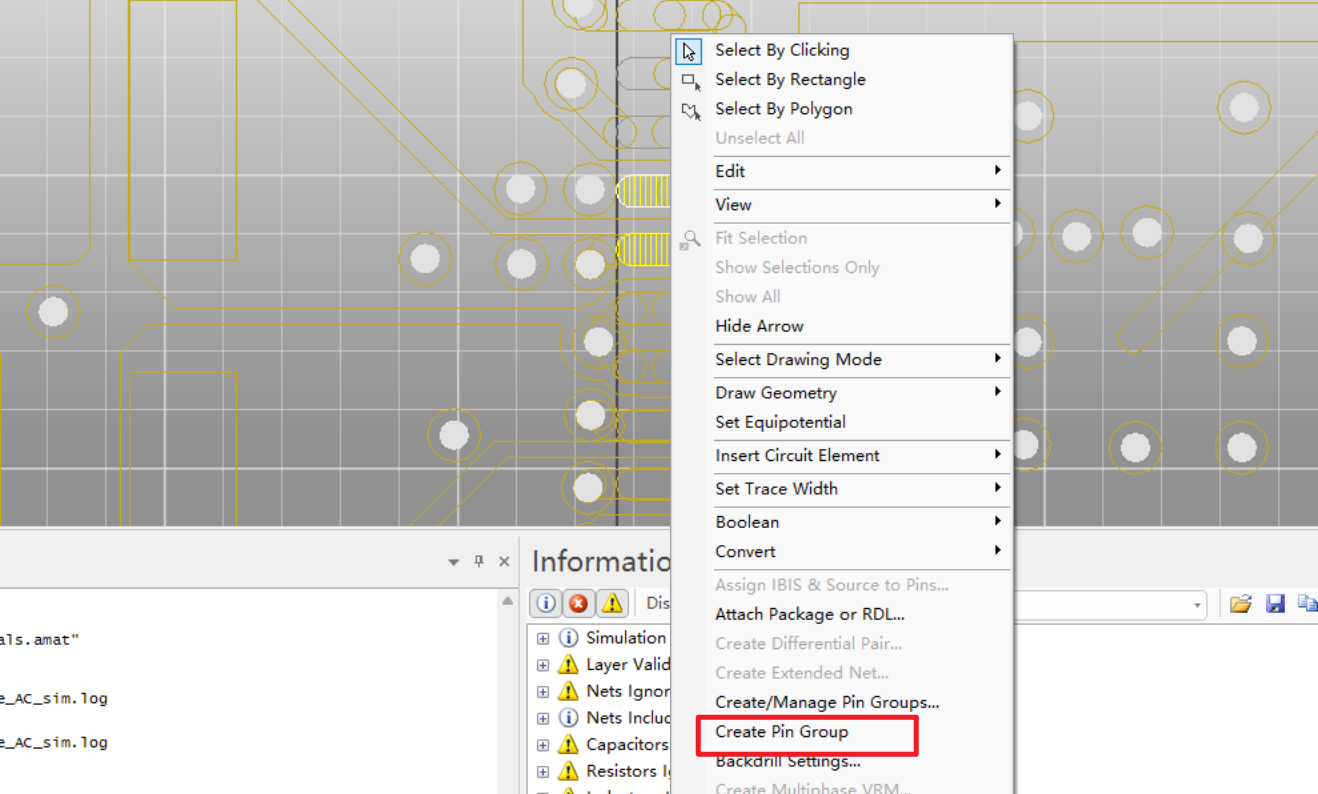Click the save floppy-disk icon in Information toolbar
The width and height of the screenshot is (1318, 794).
pos(1275,603)
